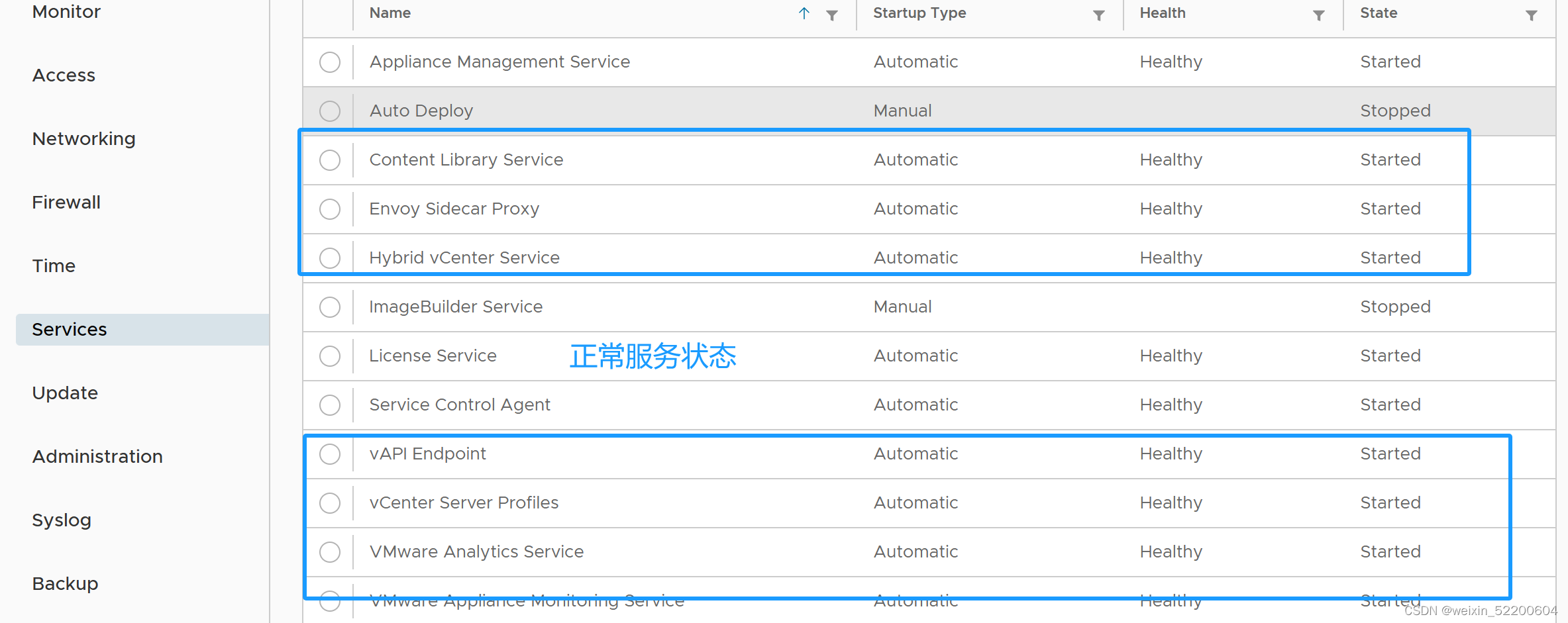1568x623 pixels.
Task: Select the Service Control Agent radio button
Action: pyautogui.click(x=330, y=405)
